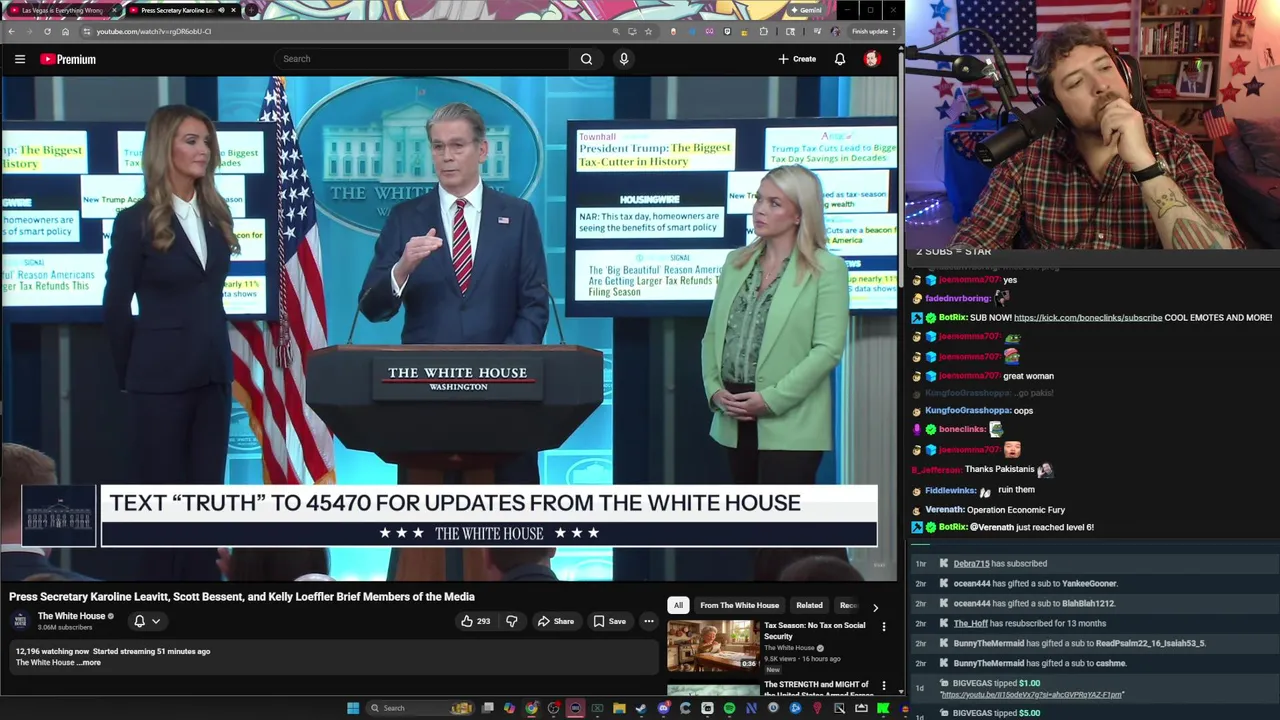Focus the YouTube search field
This screenshot has width=1280, height=720.
tap(424, 59)
